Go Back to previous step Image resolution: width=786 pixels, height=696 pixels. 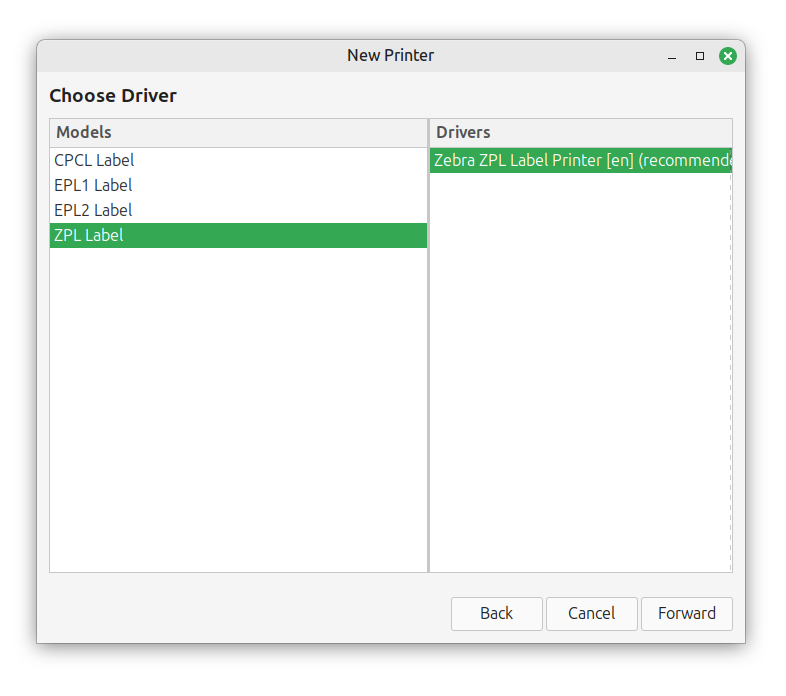496,613
